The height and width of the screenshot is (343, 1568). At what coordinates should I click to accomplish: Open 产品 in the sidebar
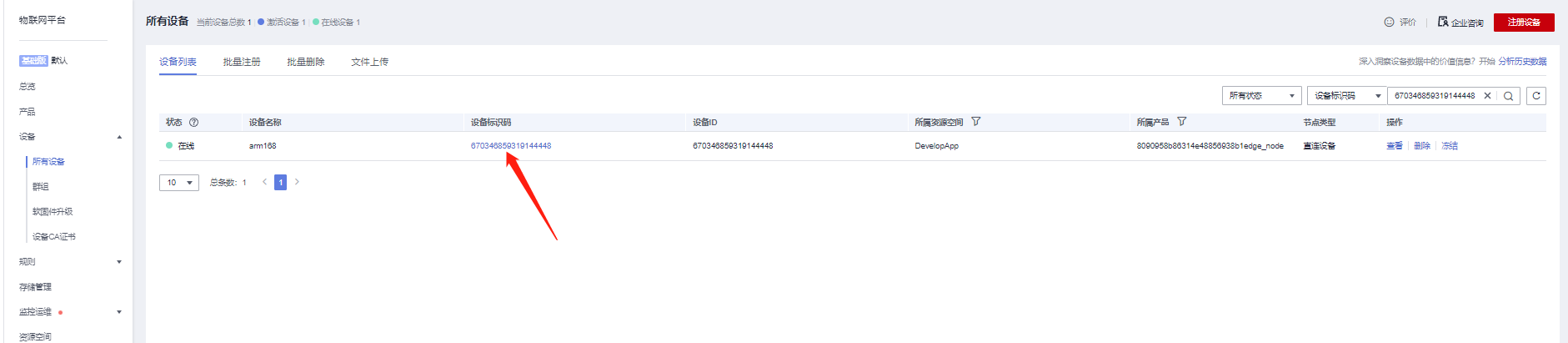click(x=28, y=112)
